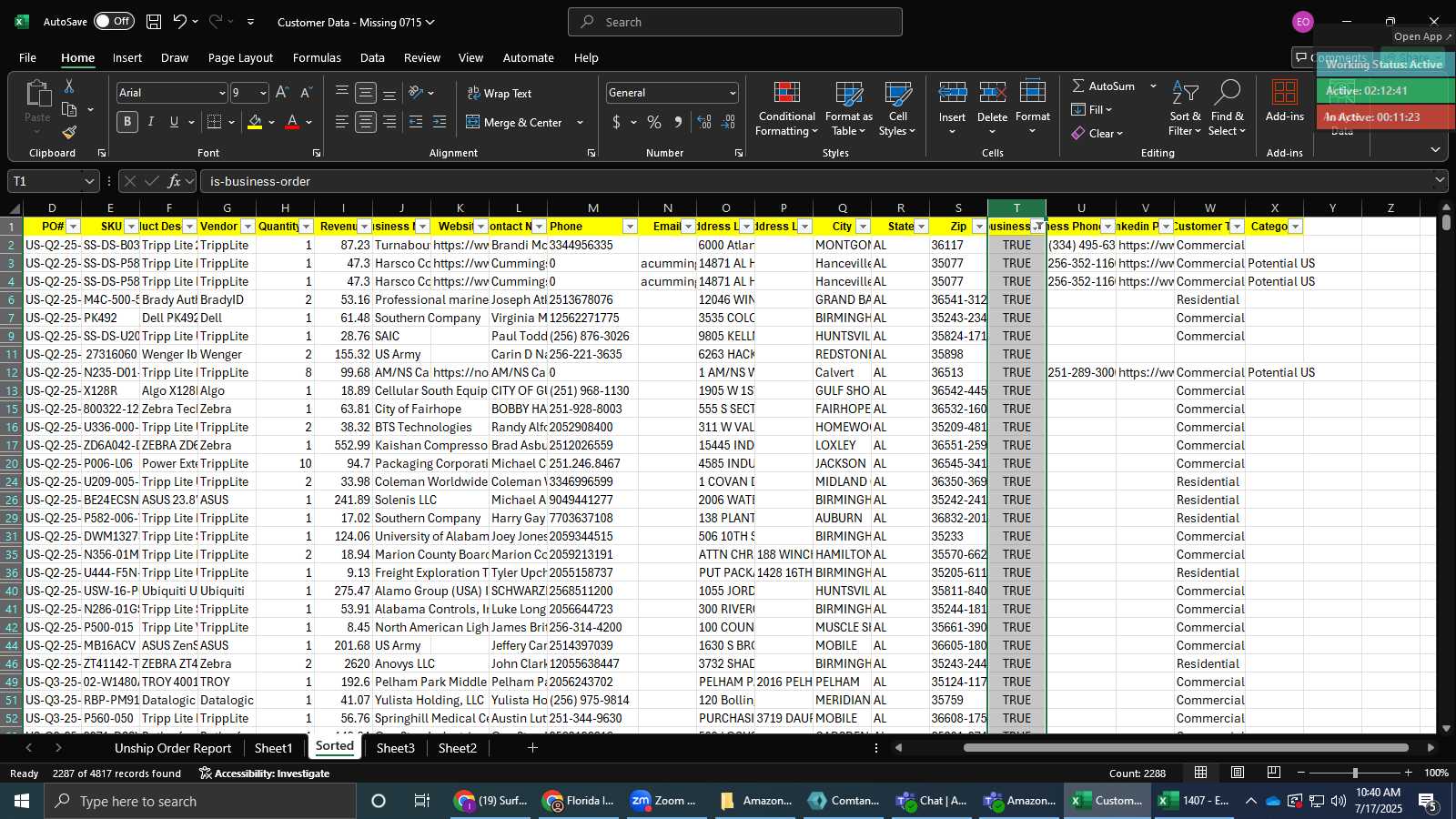Toggle Align Right horizontal alignment
Screen dimensions: 1456x819
click(389, 122)
